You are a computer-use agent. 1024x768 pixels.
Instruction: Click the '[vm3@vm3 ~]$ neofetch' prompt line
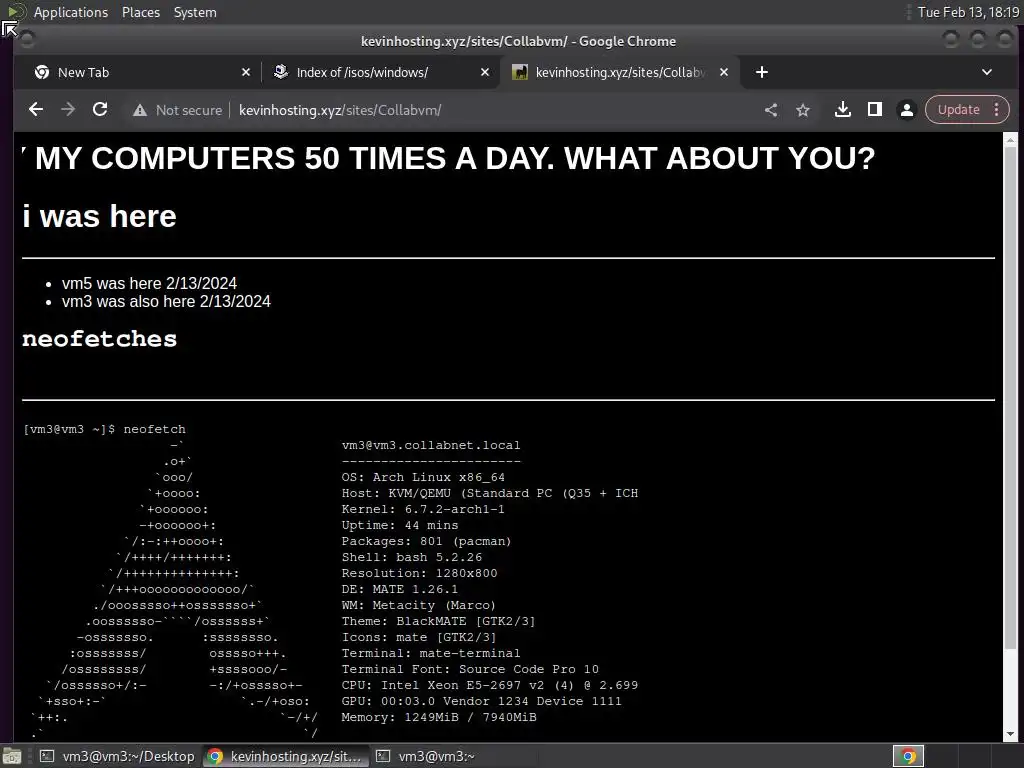(x=104, y=429)
